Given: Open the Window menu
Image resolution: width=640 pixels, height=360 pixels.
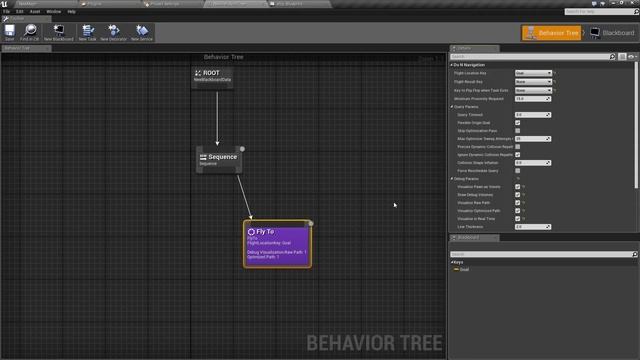Looking at the screenshot, I should [x=53, y=11].
